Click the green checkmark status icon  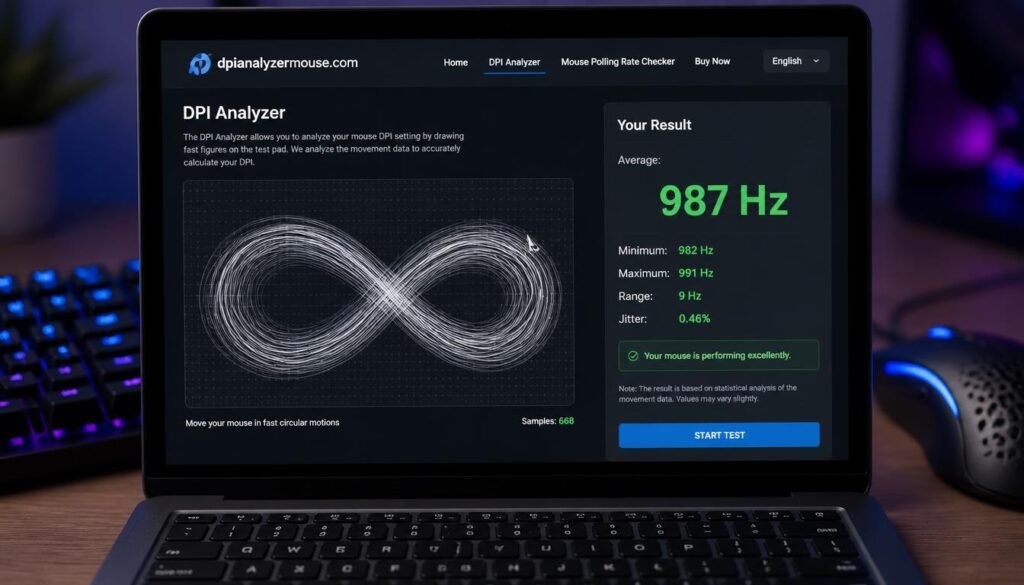[x=633, y=356]
